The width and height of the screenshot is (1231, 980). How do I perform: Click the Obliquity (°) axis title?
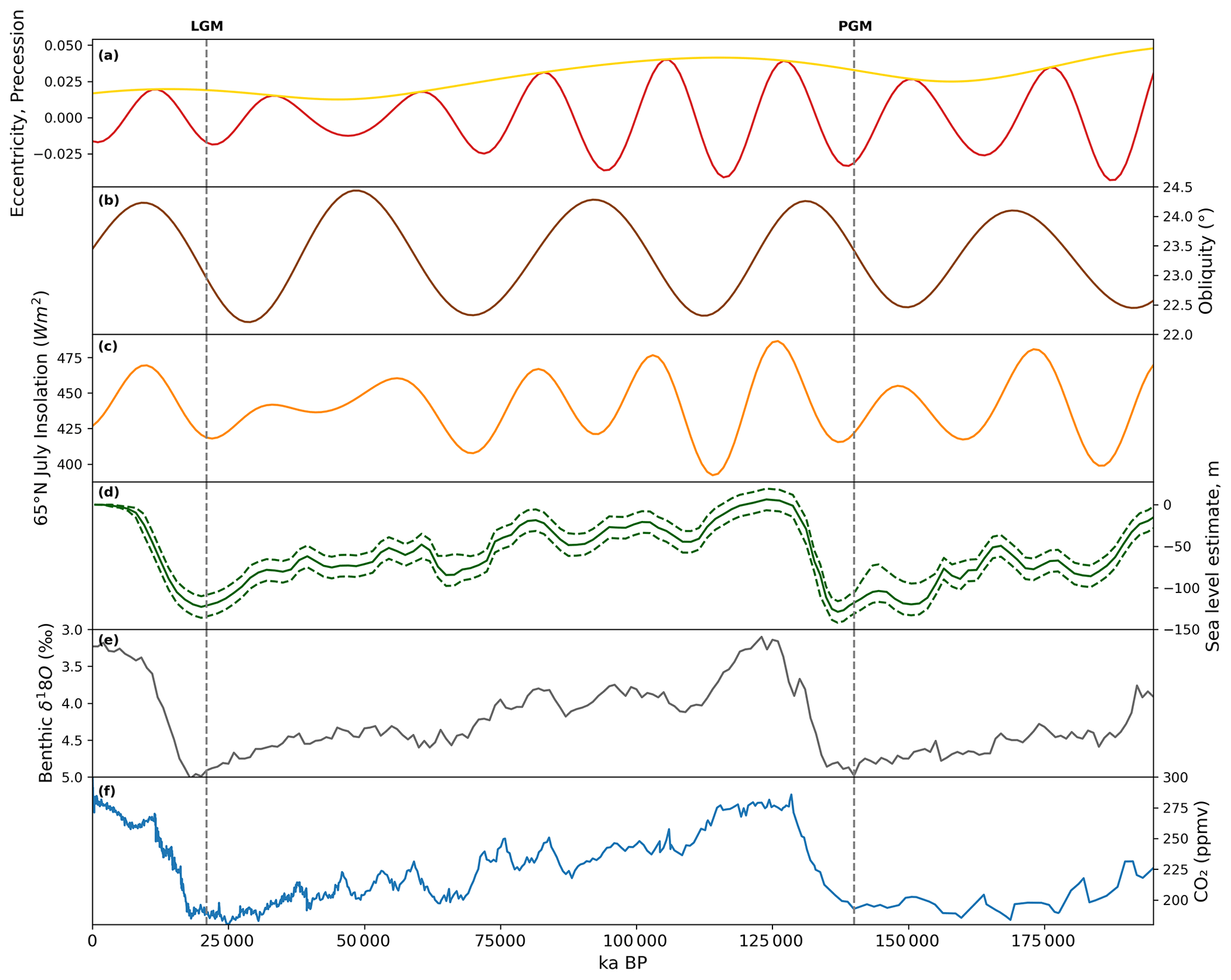coord(1206,261)
